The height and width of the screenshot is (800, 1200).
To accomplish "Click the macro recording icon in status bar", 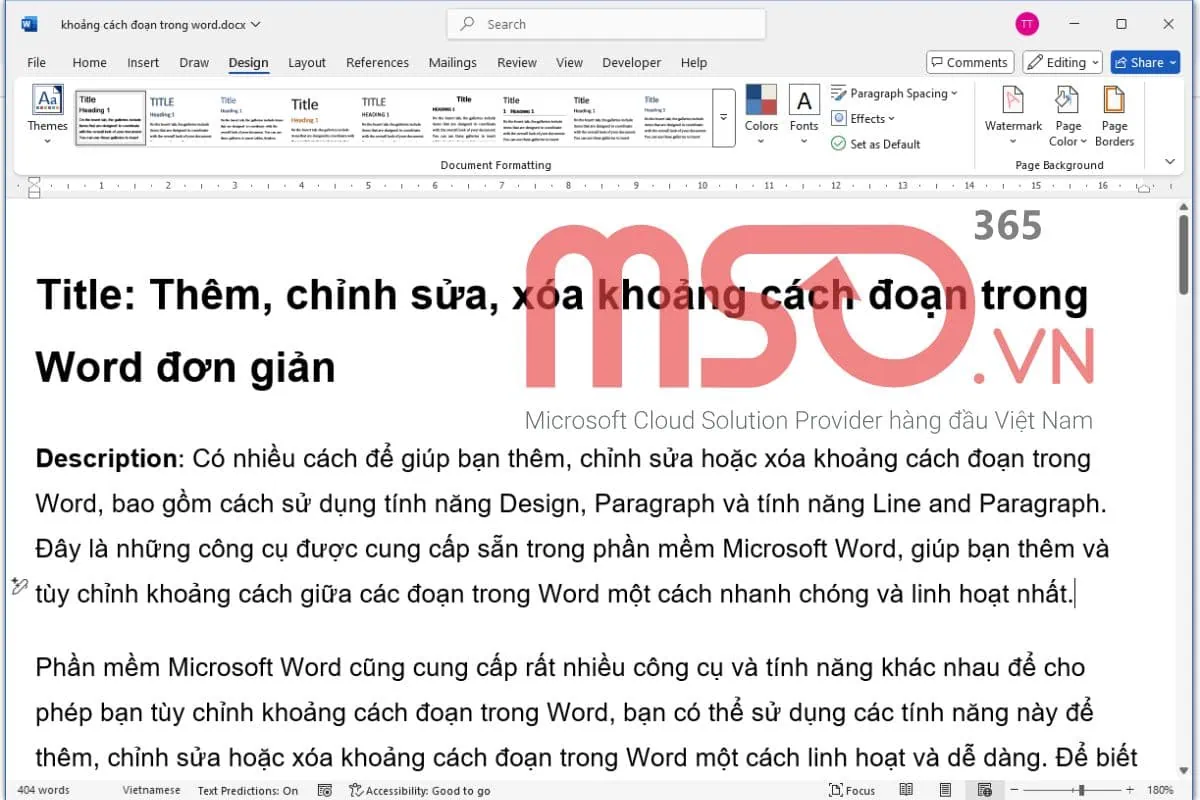I will point(324,790).
